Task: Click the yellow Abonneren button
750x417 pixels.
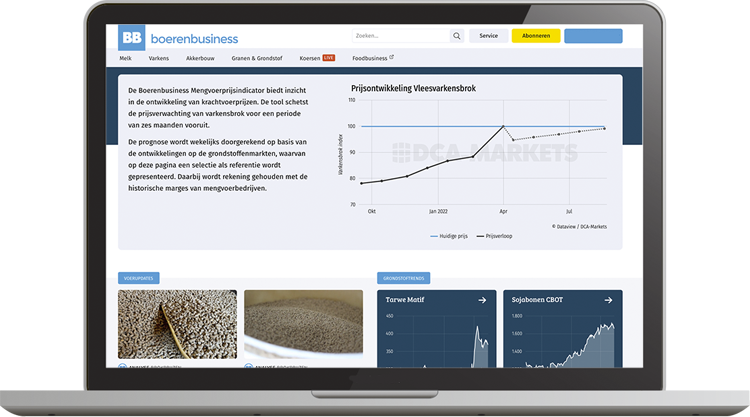Action: [x=535, y=36]
